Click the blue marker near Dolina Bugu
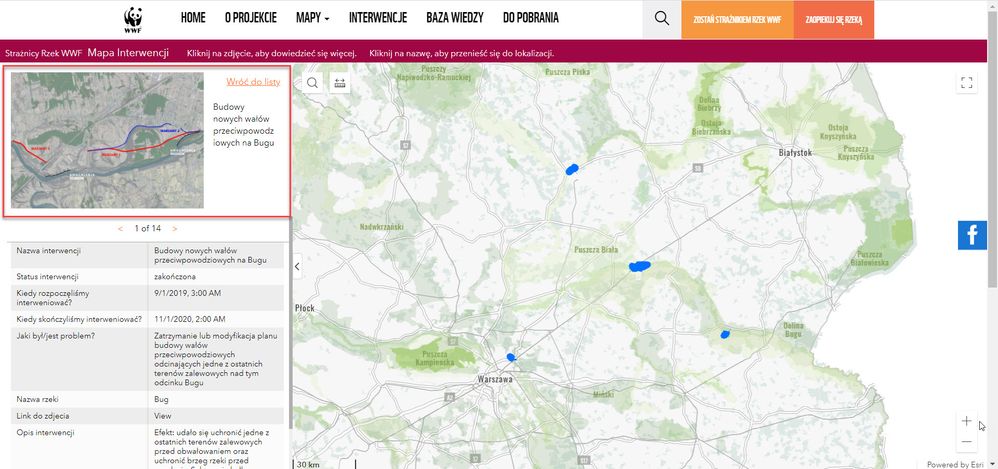 pos(725,334)
